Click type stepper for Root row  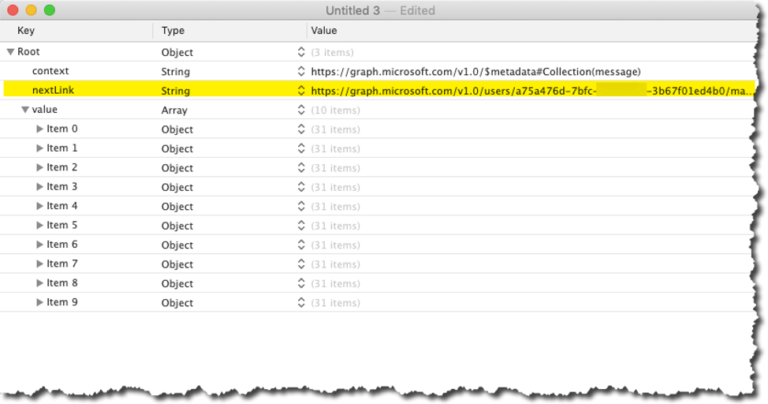pyautogui.click(x=301, y=52)
